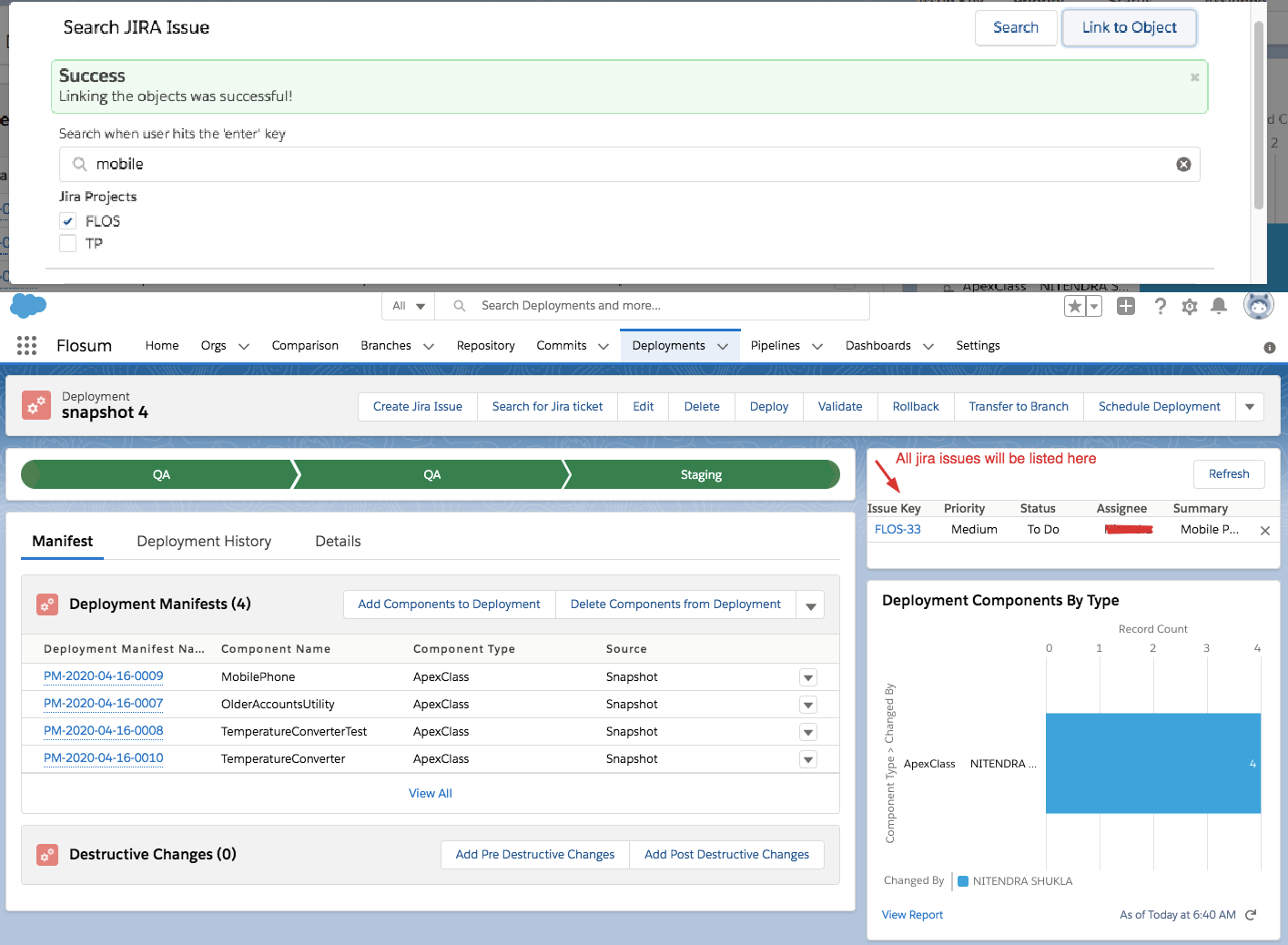Expand the row menu for MobilePhone
The width and height of the screenshot is (1288, 945).
pos(807,677)
